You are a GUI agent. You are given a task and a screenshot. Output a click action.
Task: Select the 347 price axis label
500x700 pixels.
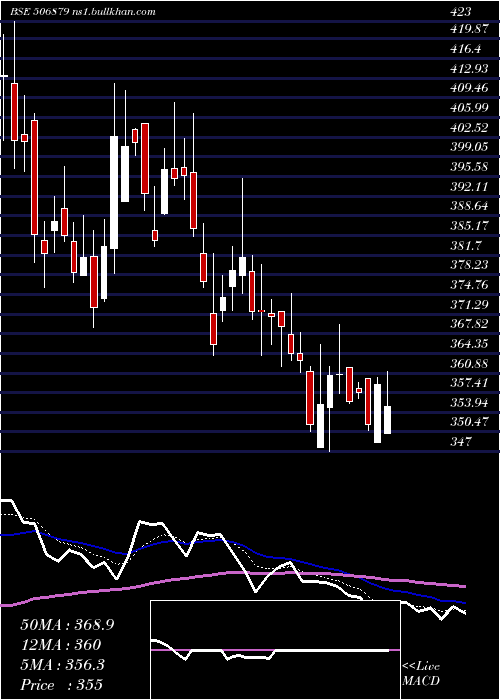point(460,441)
